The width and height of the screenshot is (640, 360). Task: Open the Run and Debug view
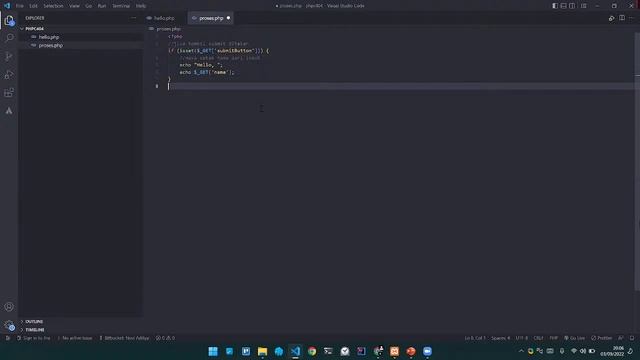[x=9, y=75]
